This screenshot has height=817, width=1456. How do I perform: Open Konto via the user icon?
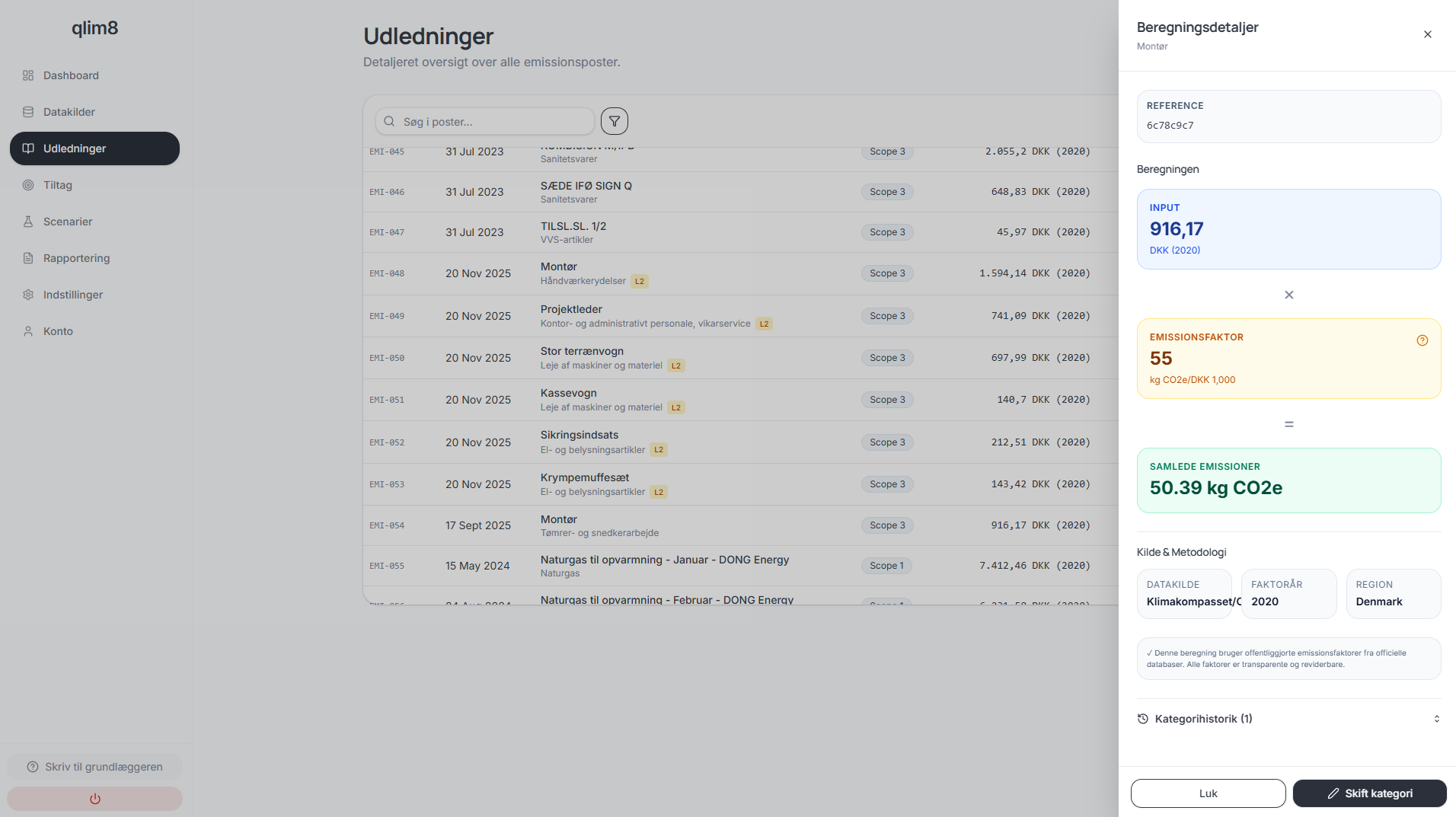point(28,331)
